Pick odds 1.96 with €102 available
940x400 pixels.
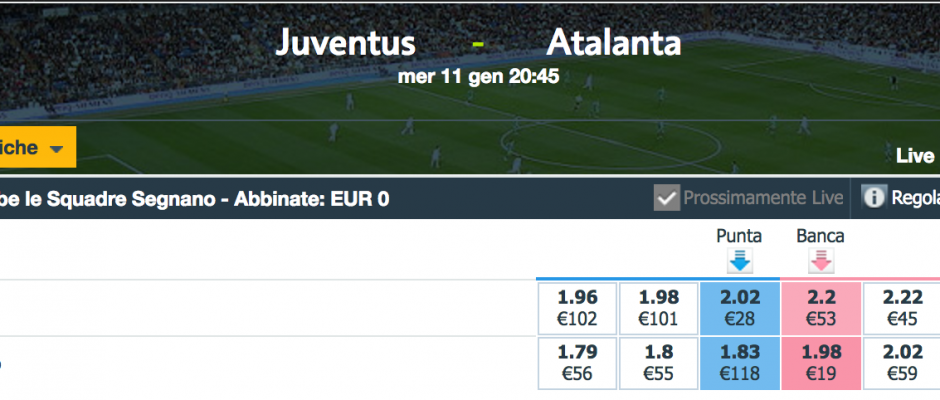pos(577,308)
